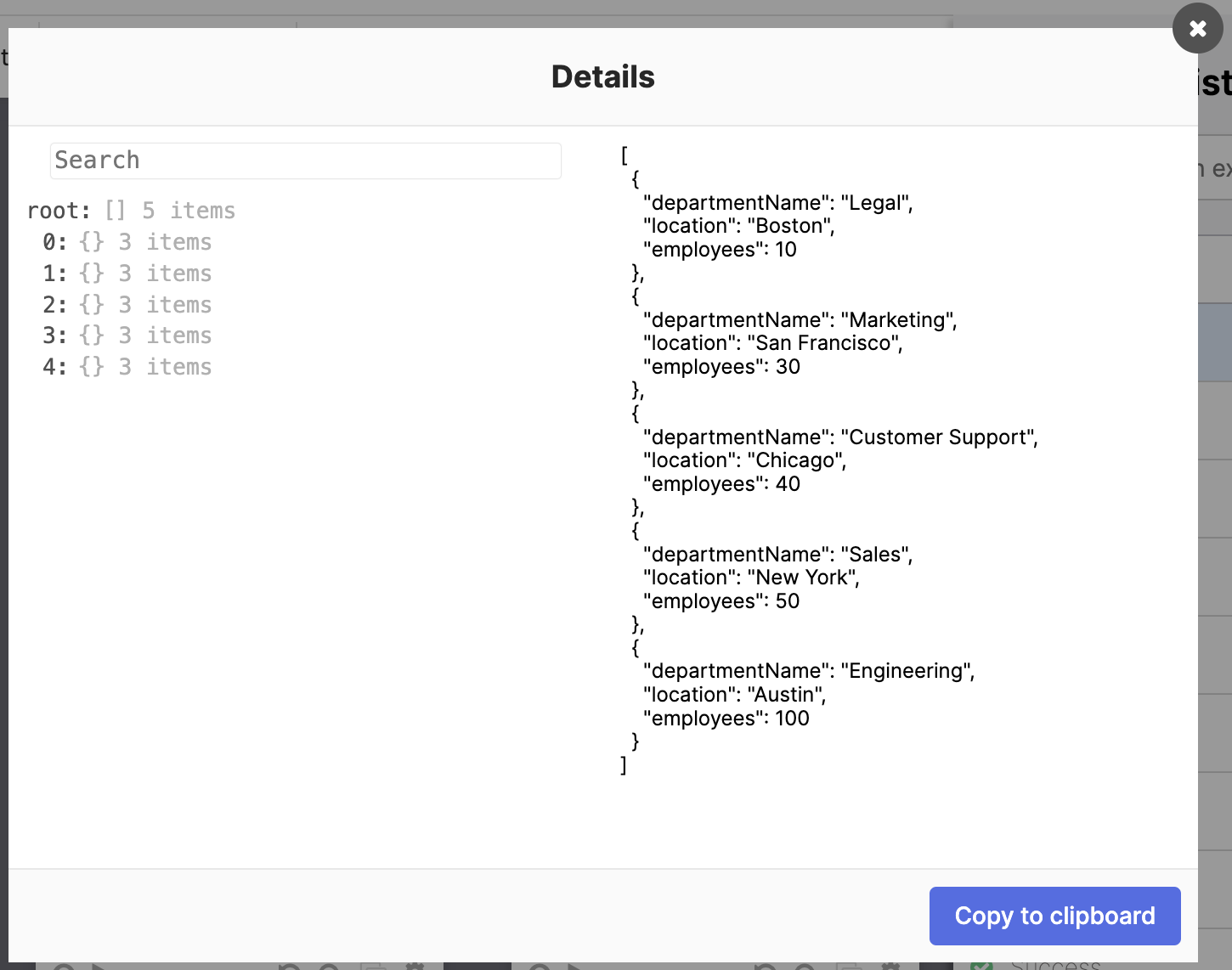Close the Details dialog with the X icon
Viewport: 1232px width, 970px height.
1197,29
